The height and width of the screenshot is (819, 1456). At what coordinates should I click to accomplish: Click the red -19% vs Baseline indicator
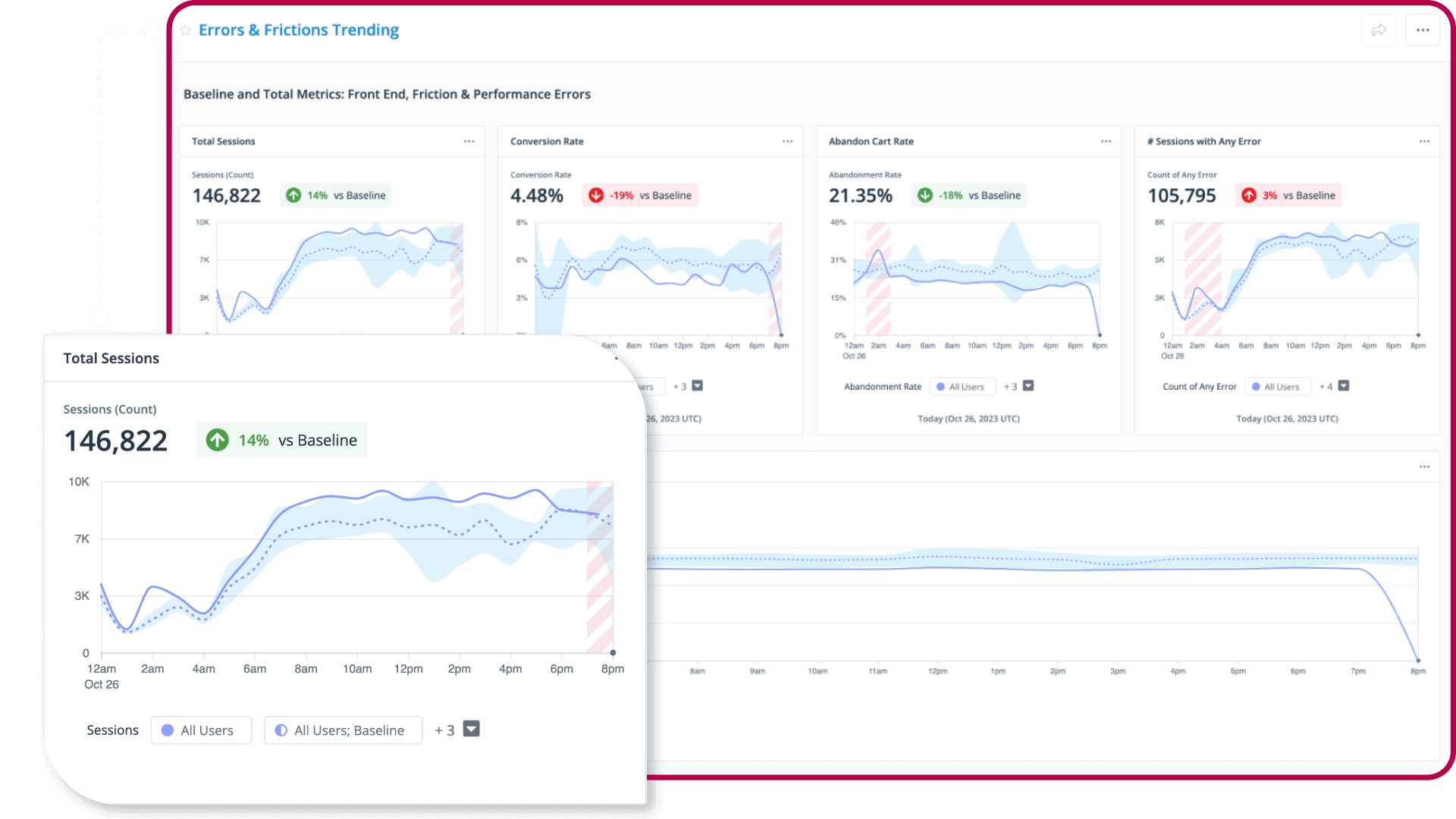click(640, 195)
